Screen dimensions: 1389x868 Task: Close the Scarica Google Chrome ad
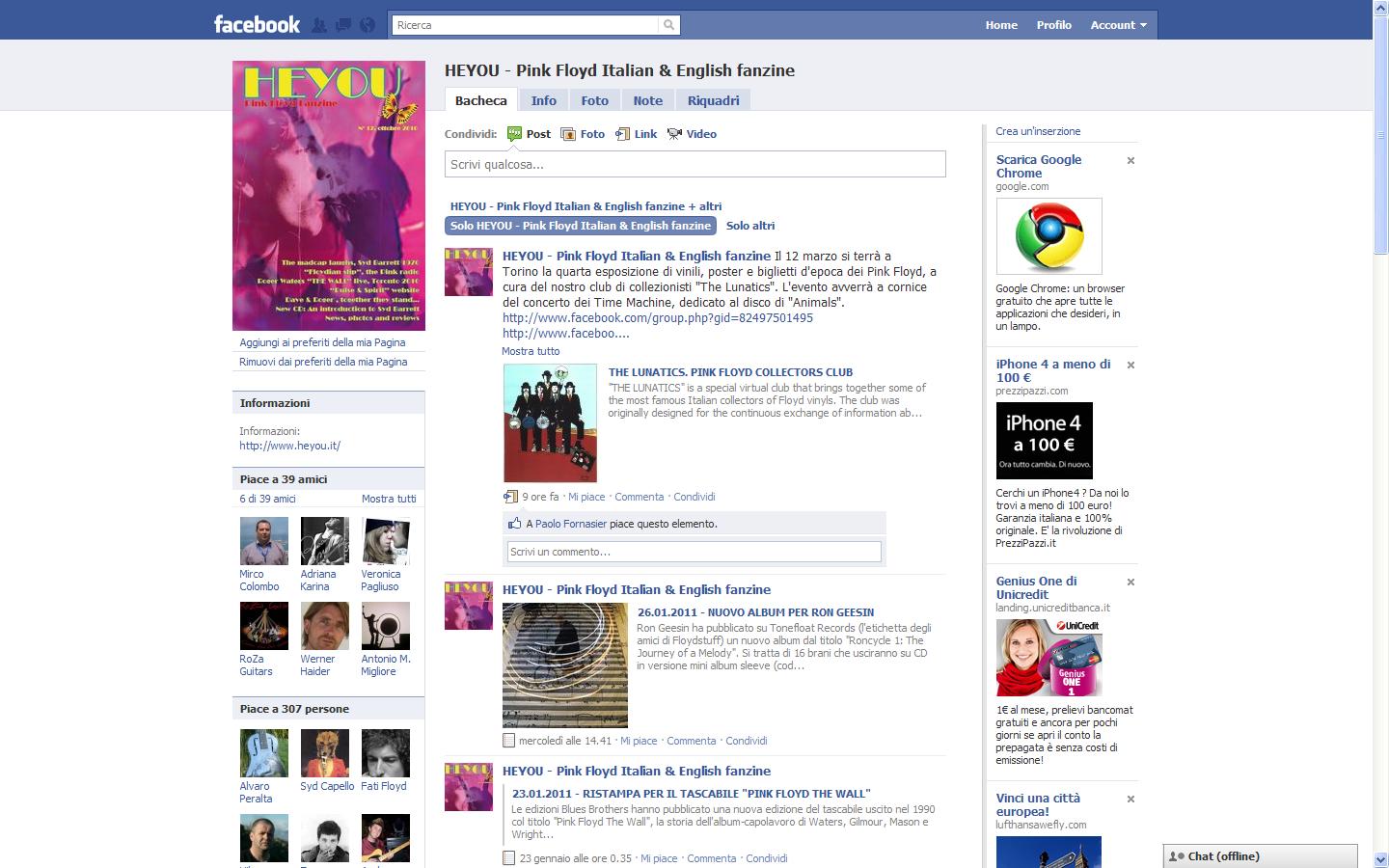[1130, 161]
